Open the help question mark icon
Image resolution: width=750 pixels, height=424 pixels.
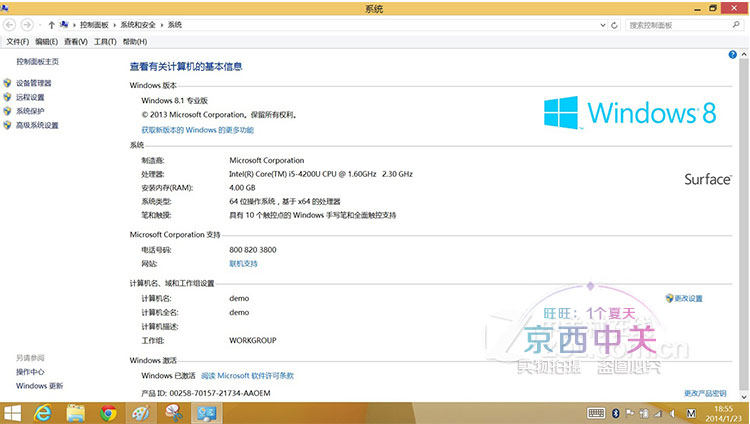pos(732,55)
